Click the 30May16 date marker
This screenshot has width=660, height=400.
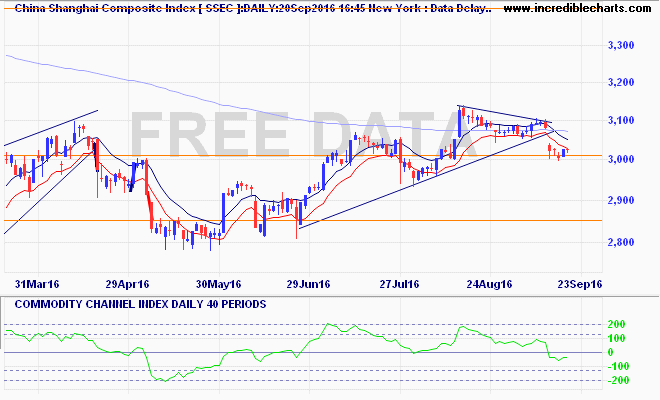[222, 282]
